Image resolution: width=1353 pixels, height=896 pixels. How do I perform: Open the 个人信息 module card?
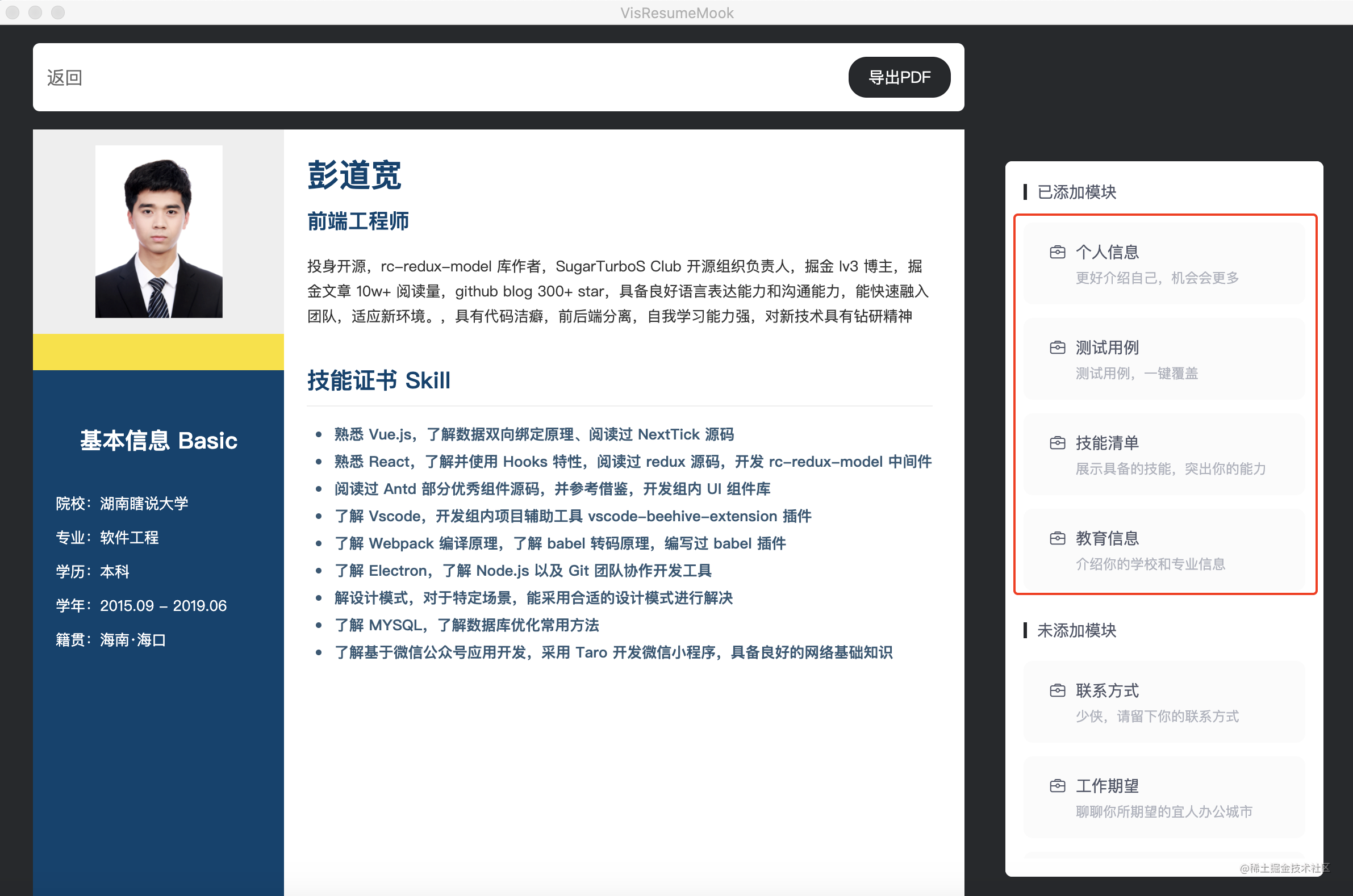click(1164, 264)
